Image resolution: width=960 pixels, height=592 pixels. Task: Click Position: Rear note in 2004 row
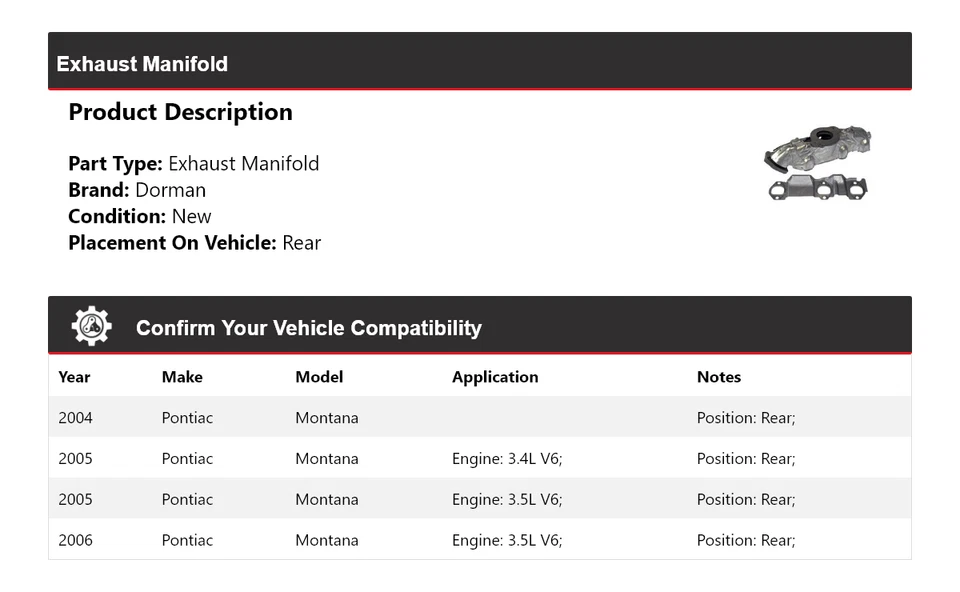pyautogui.click(x=746, y=418)
